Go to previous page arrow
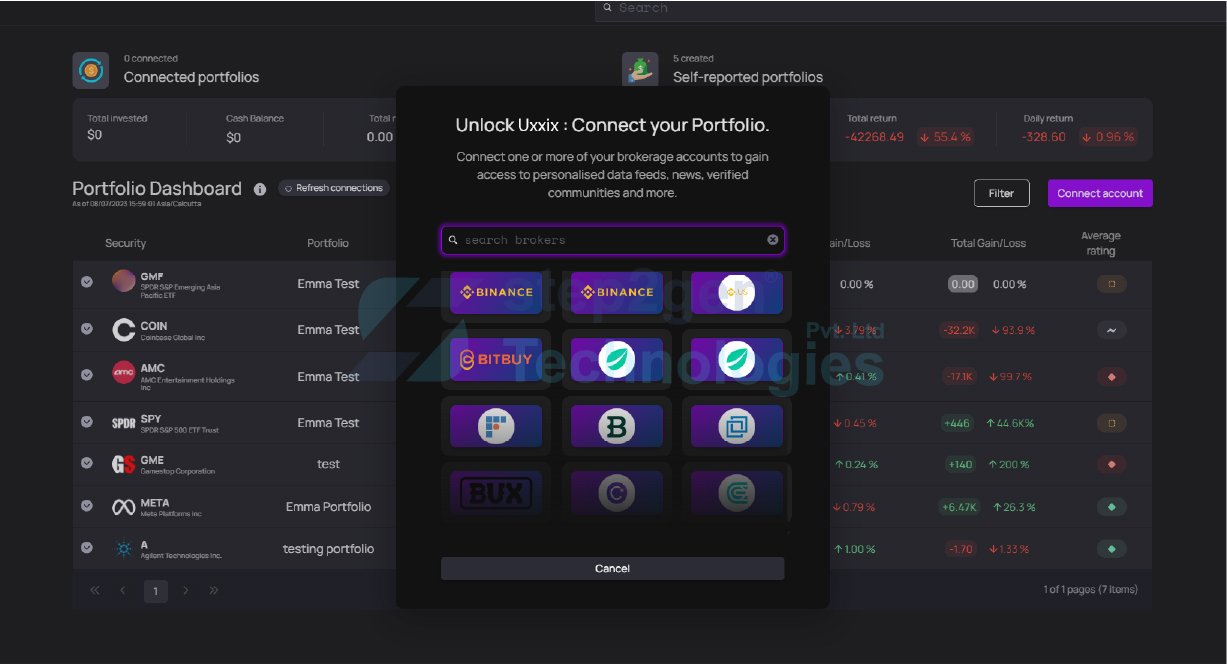This screenshot has width=1227, height=664. (123, 591)
